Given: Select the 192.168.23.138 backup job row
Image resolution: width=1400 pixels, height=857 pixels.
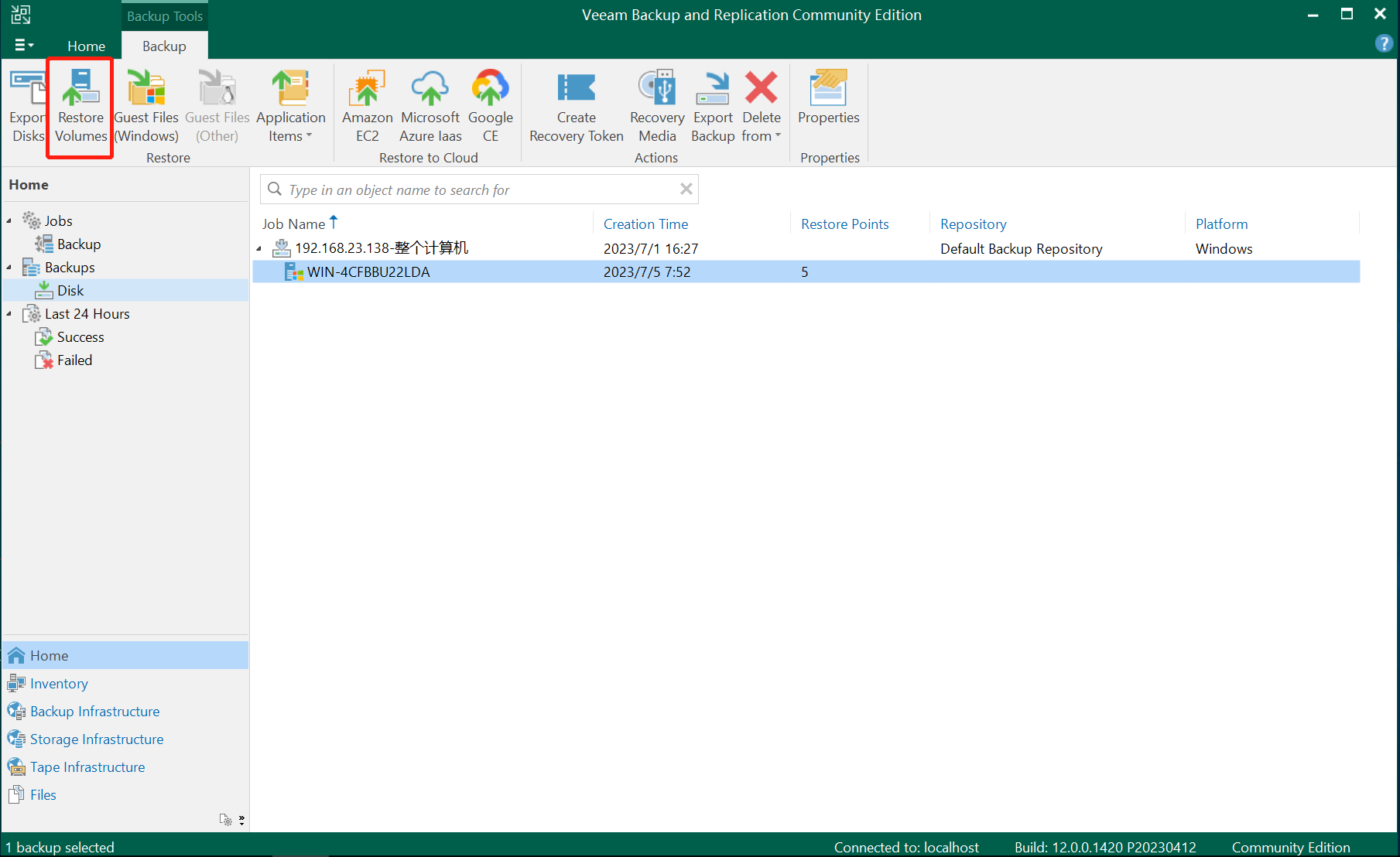Looking at the screenshot, I should tap(806, 248).
